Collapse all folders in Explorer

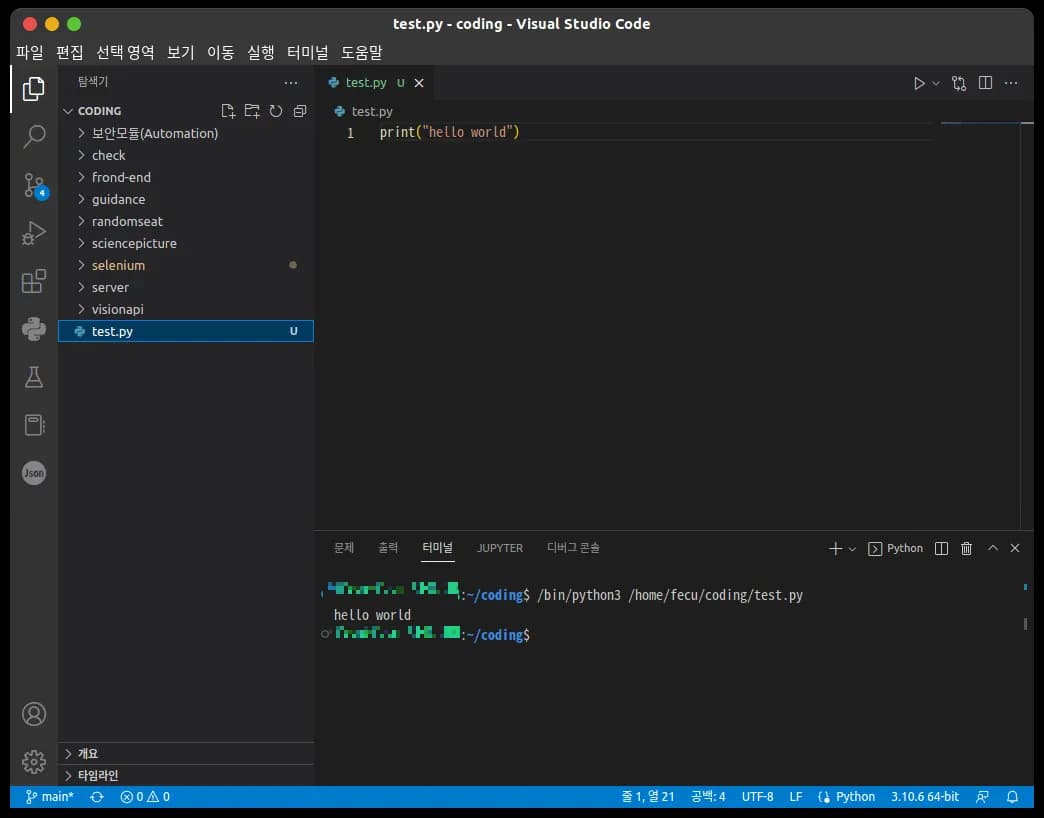pyautogui.click(x=299, y=111)
